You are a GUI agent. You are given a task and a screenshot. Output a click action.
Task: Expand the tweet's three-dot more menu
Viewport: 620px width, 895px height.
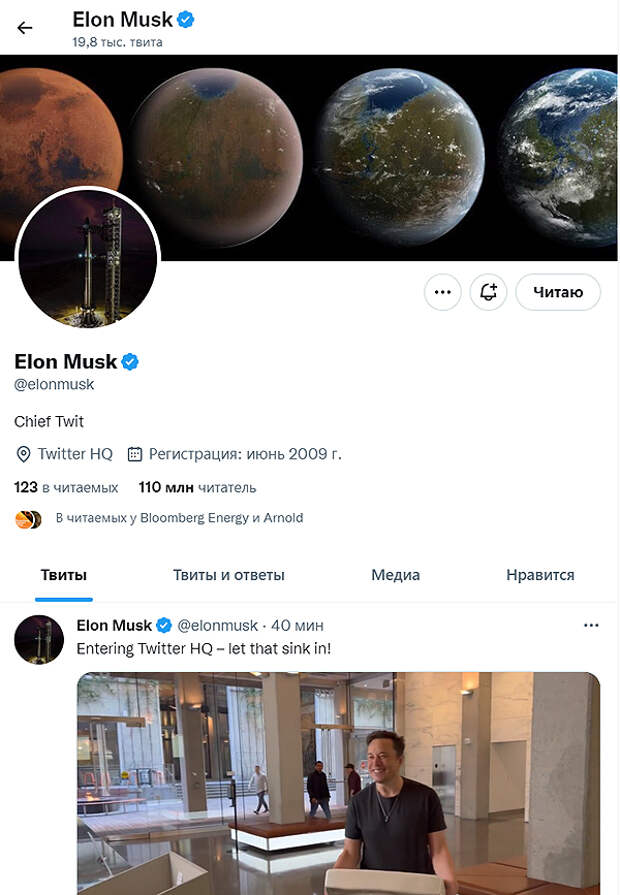[x=591, y=626]
